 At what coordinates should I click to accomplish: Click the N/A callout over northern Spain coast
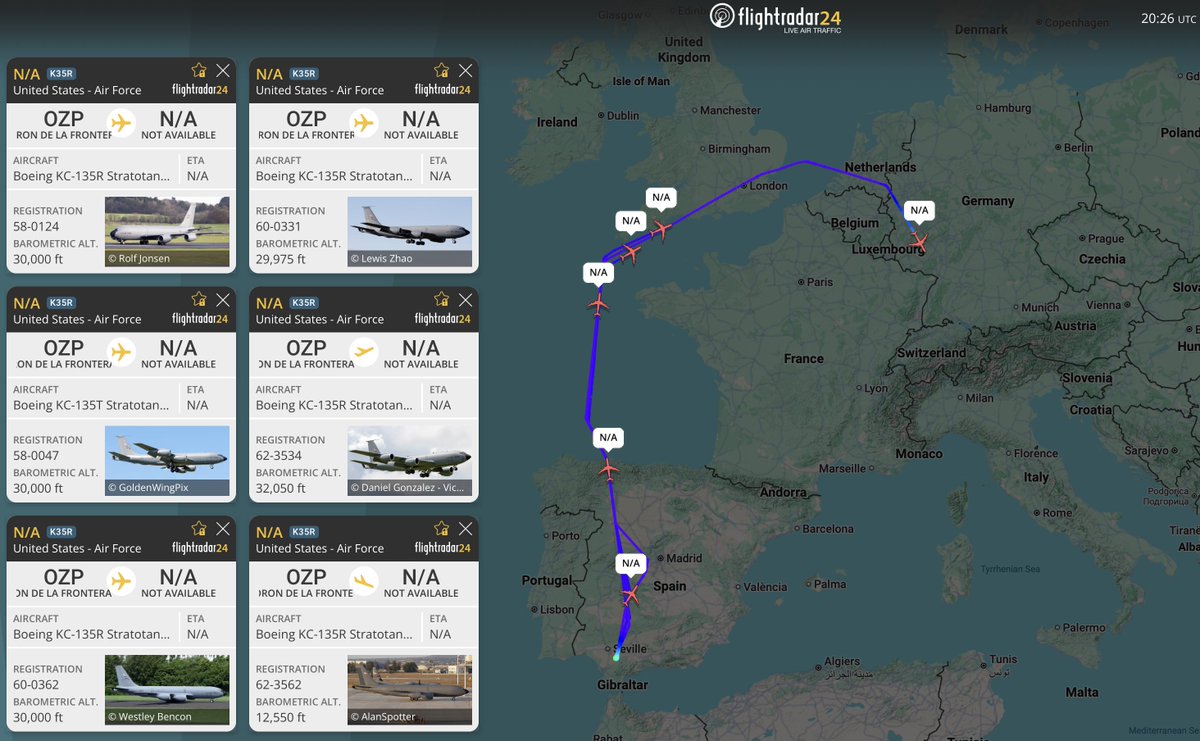[608, 438]
